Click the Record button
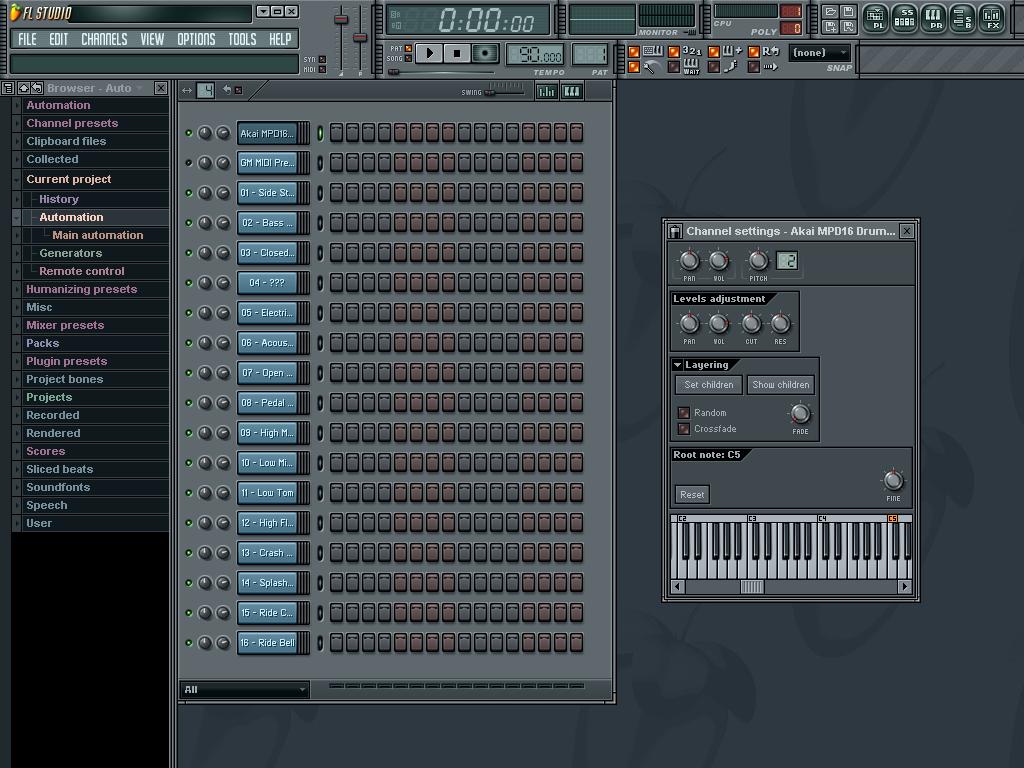 [x=485, y=53]
